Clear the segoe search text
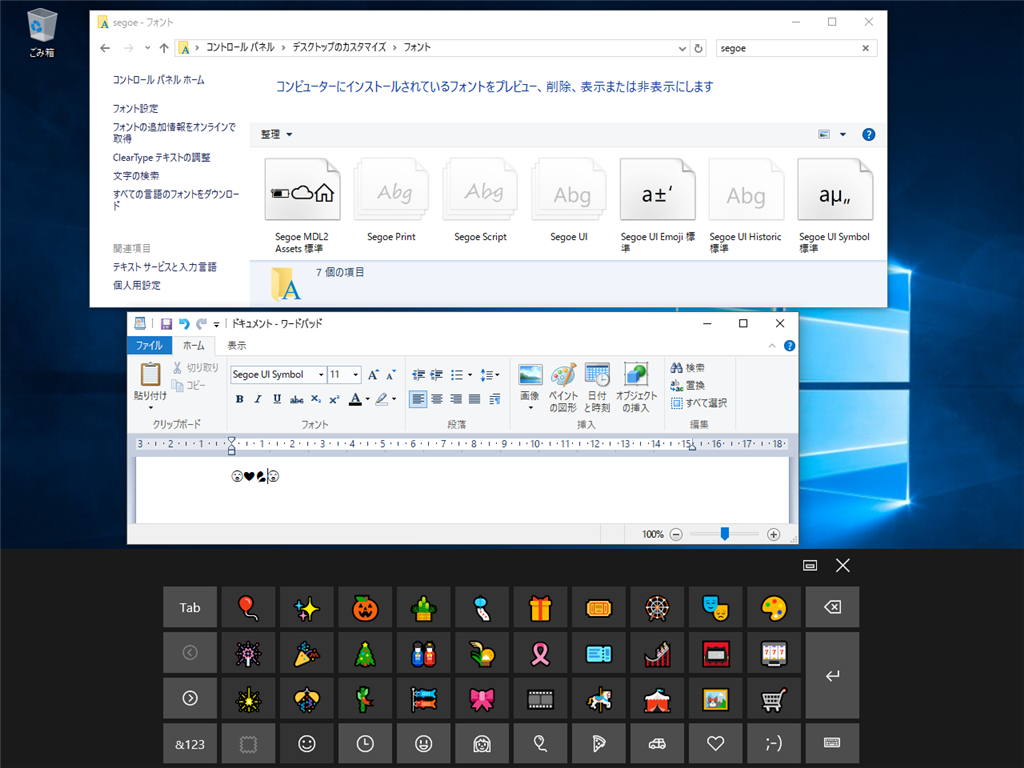1024x768 pixels. coord(865,48)
